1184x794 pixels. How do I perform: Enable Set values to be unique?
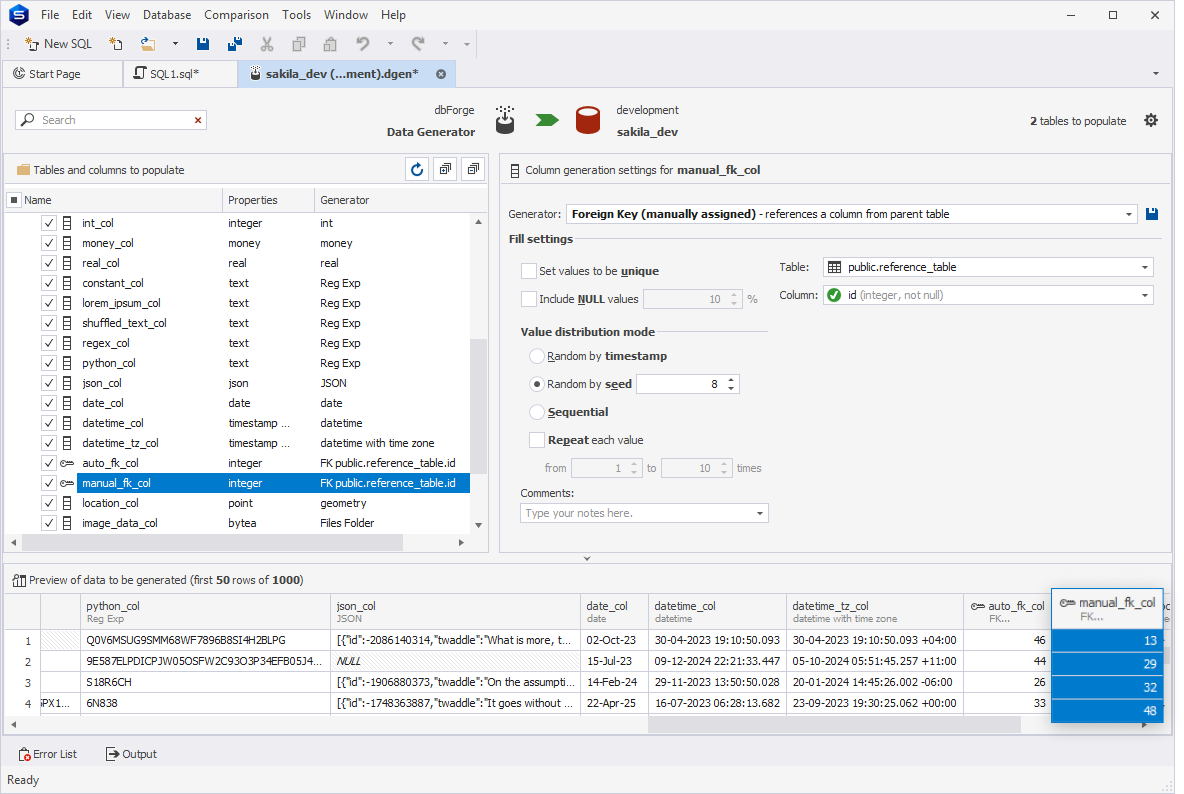(529, 271)
